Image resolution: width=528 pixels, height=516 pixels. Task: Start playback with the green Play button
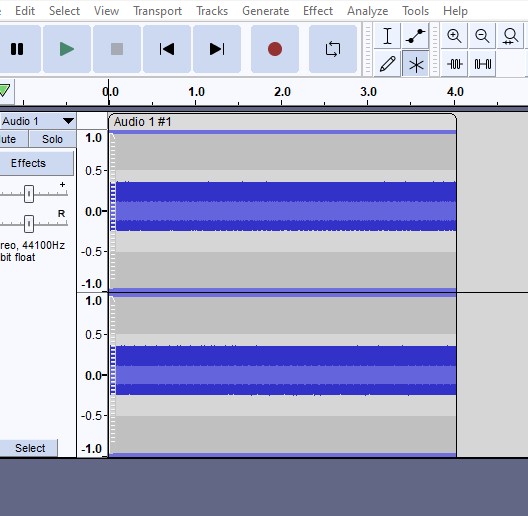[x=67, y=49]
